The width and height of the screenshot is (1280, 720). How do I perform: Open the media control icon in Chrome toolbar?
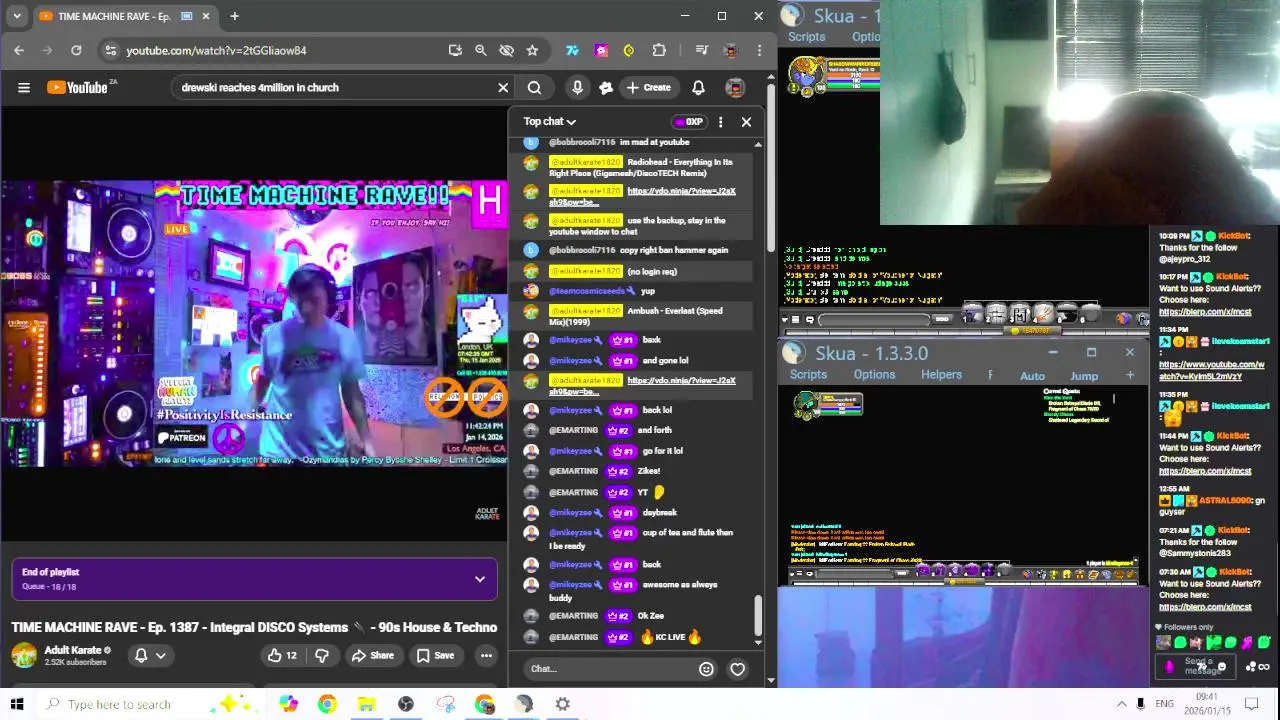click(x=701, y=50)
